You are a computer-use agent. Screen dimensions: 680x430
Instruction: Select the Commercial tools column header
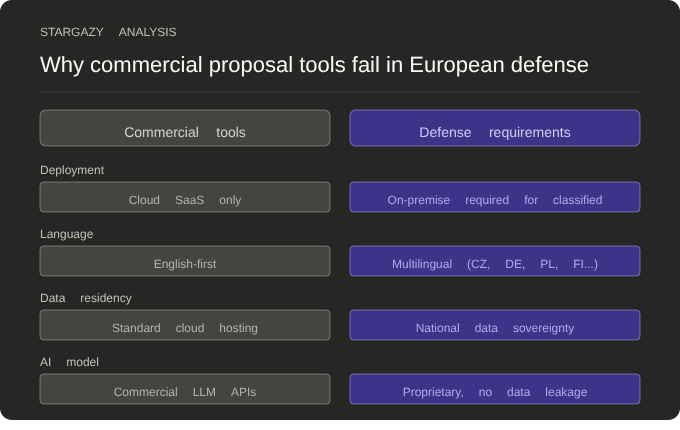point(185,129)
